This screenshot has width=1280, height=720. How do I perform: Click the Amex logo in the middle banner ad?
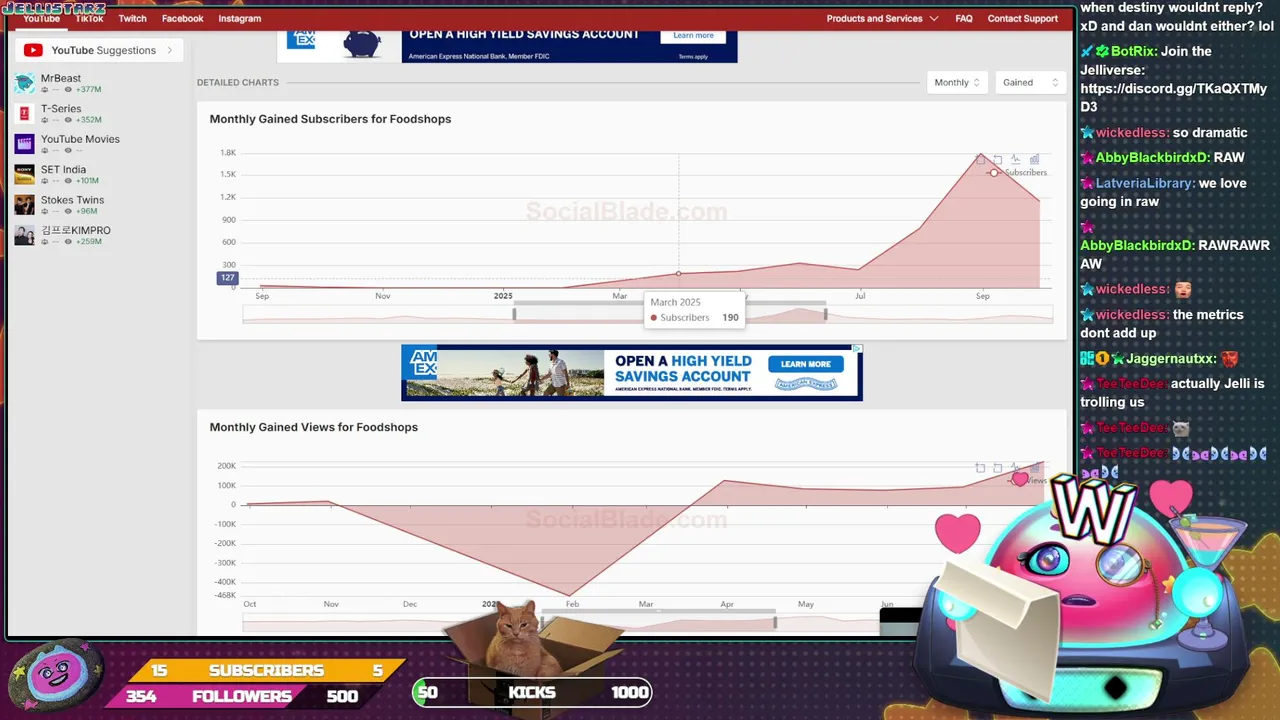click(x=425, y=362)
